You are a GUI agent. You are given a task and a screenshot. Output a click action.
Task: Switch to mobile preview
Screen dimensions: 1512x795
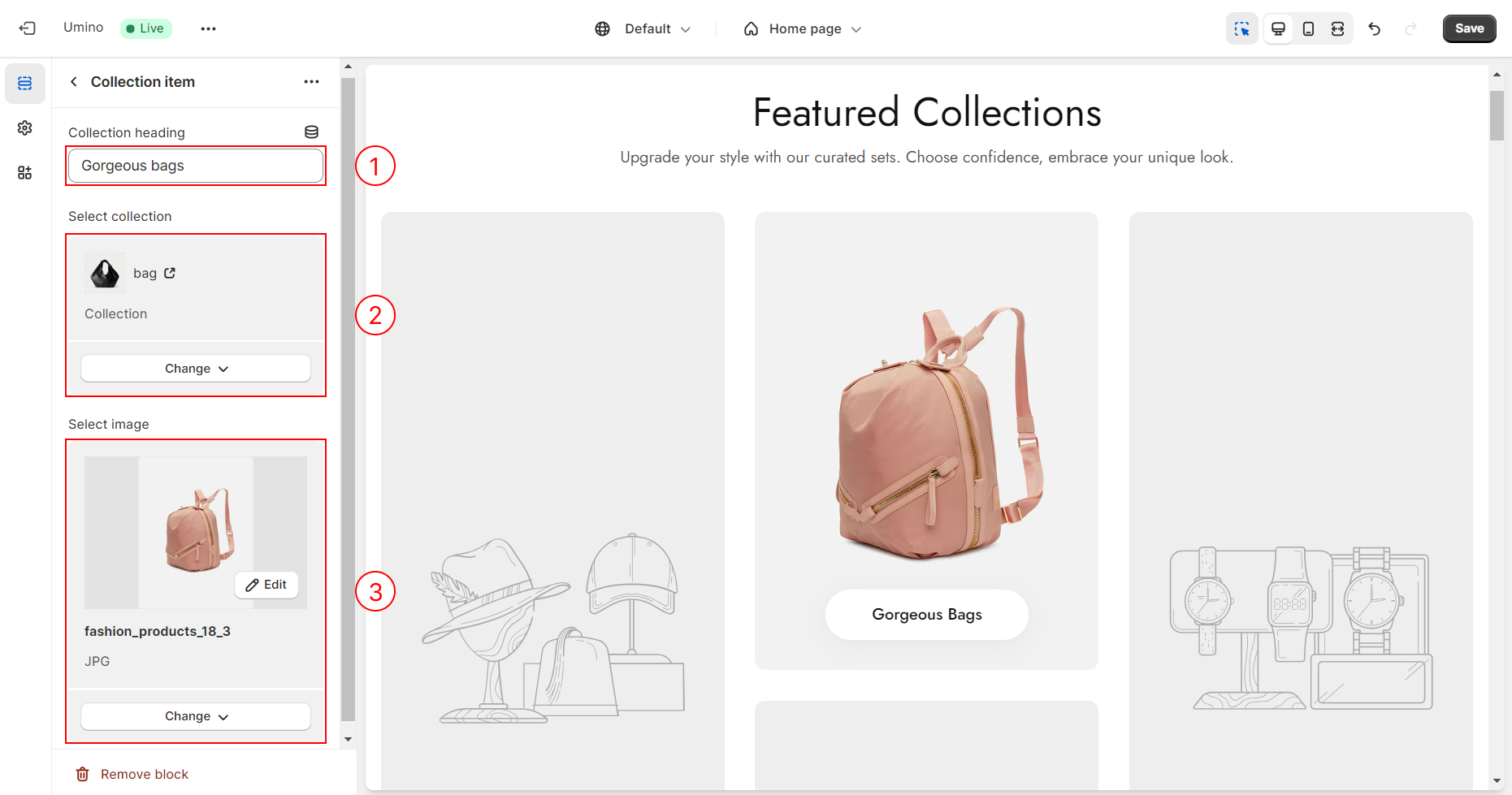click(1308, 29)
